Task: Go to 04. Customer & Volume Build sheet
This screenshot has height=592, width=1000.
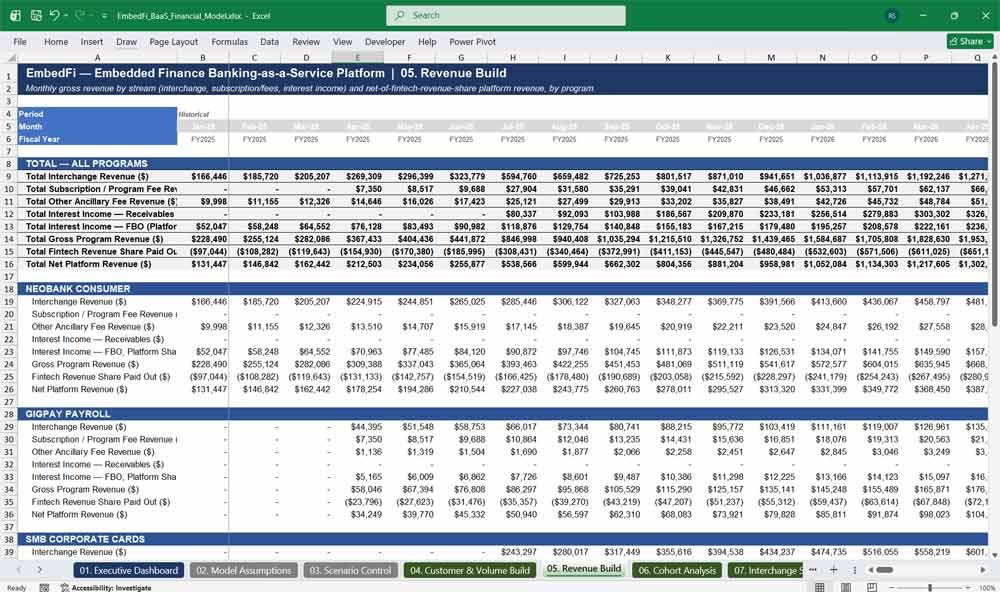Action: [469, 570]
